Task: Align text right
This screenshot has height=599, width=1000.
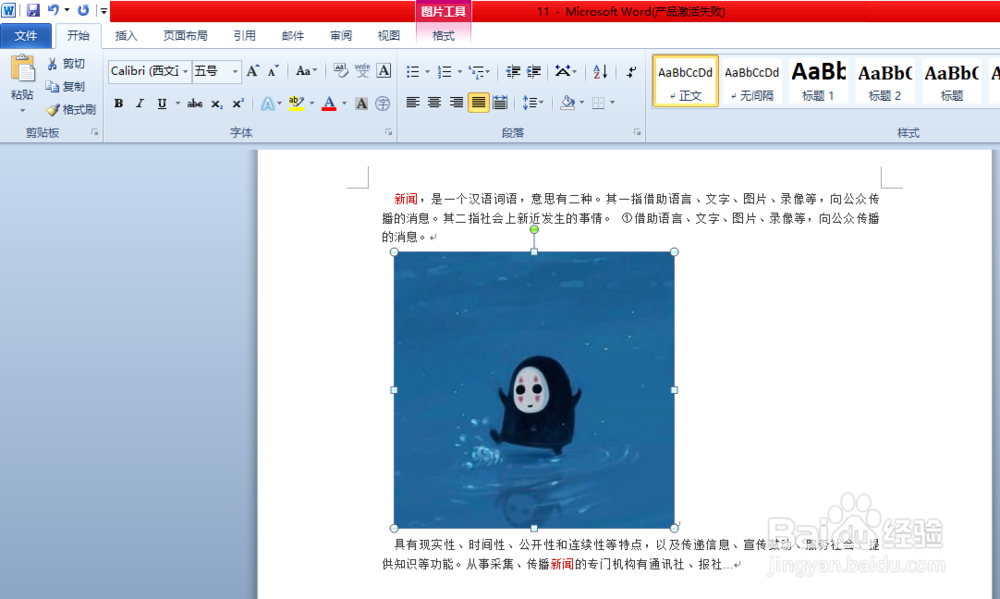Action: pyautogui.click(x=456, y=103)
